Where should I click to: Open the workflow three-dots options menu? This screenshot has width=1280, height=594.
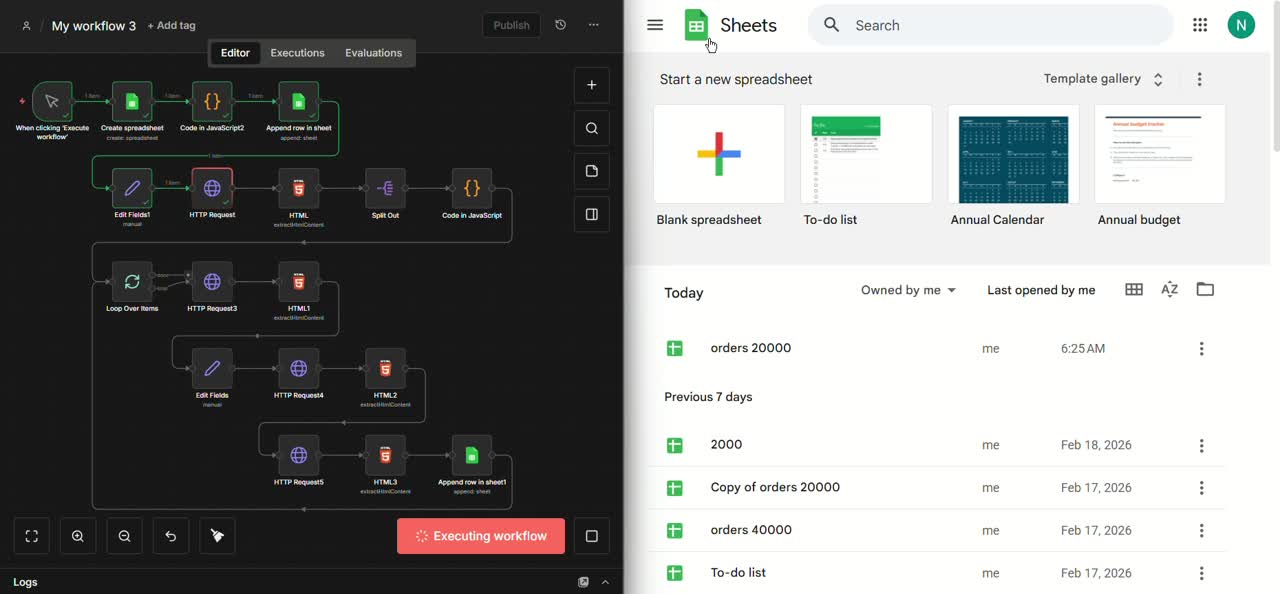pos(594,25)
